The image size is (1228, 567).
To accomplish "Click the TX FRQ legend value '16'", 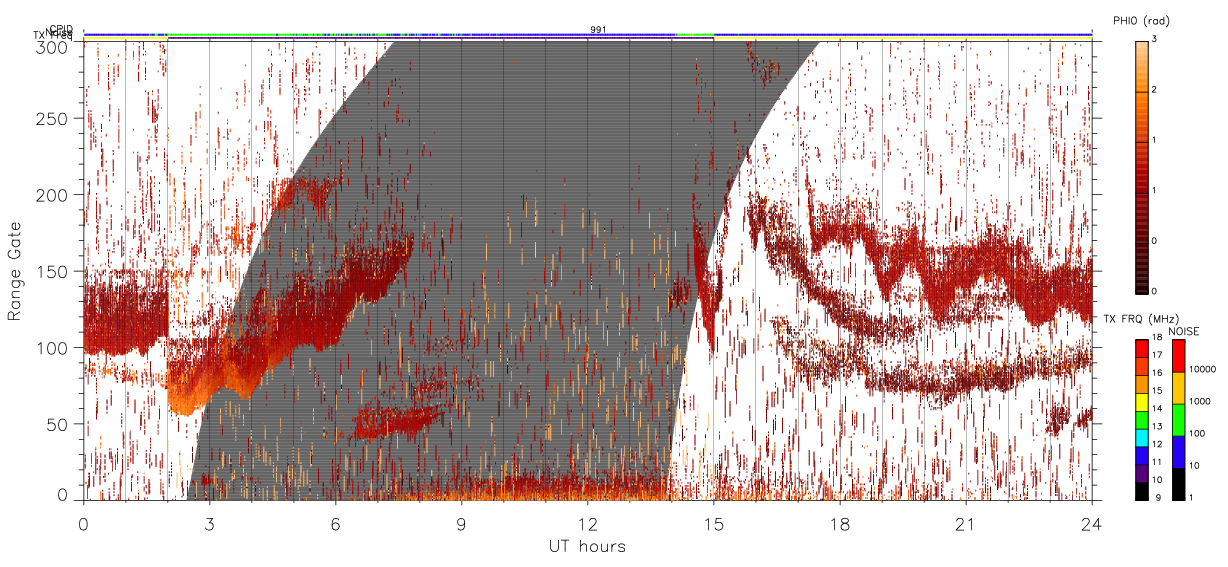I will point(1156,373).
